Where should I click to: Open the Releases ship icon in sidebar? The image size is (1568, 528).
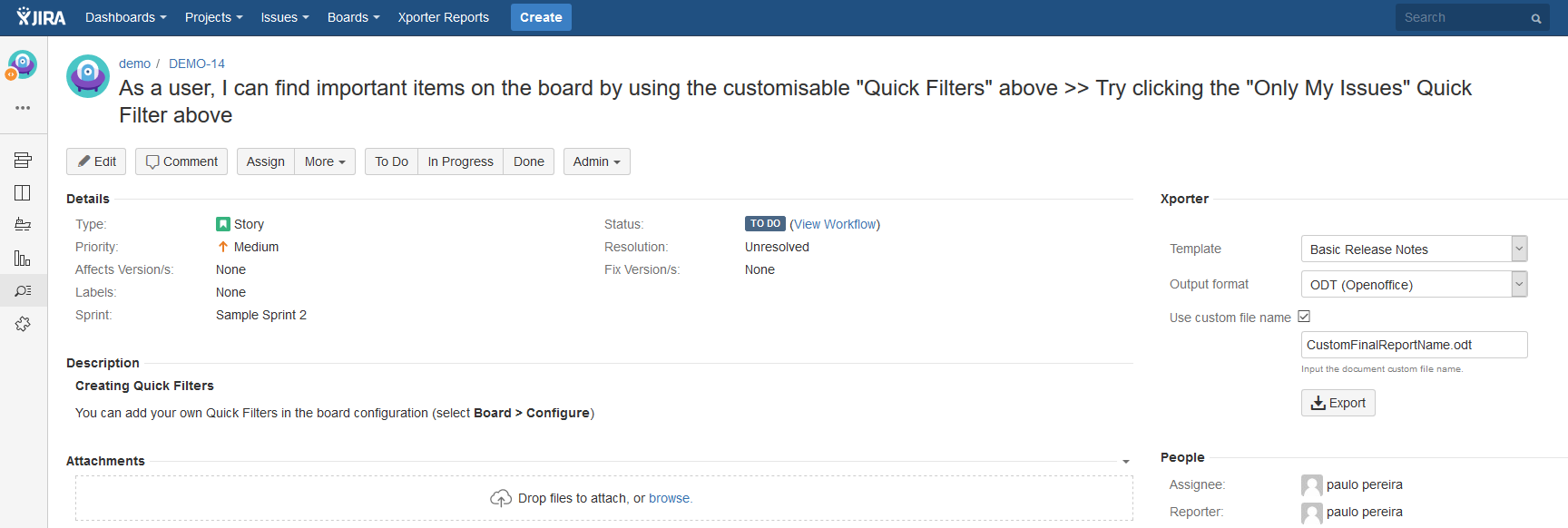point(23,225)
